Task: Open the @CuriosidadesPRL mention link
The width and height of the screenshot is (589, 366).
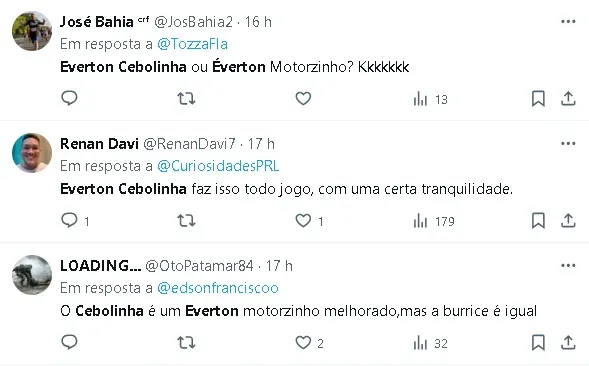Action: [218, 166]
